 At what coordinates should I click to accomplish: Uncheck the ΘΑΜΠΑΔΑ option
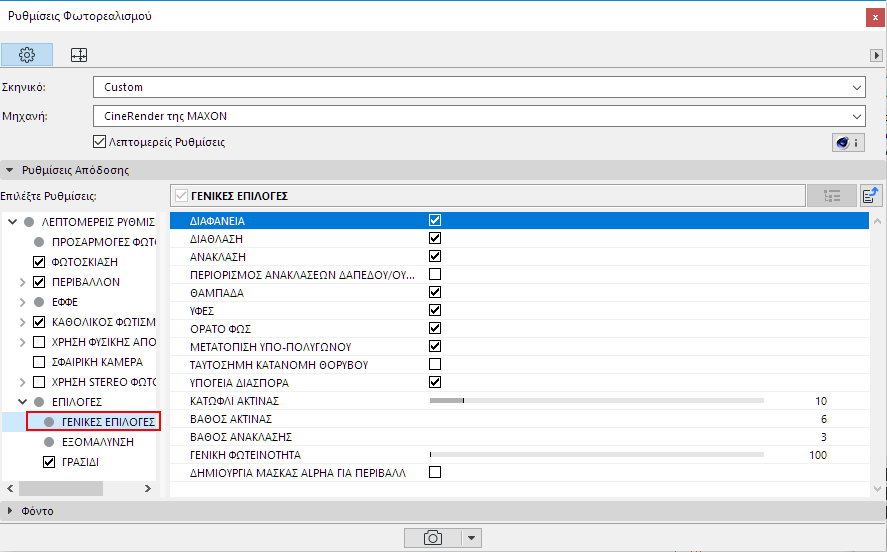tap(435, 292)
